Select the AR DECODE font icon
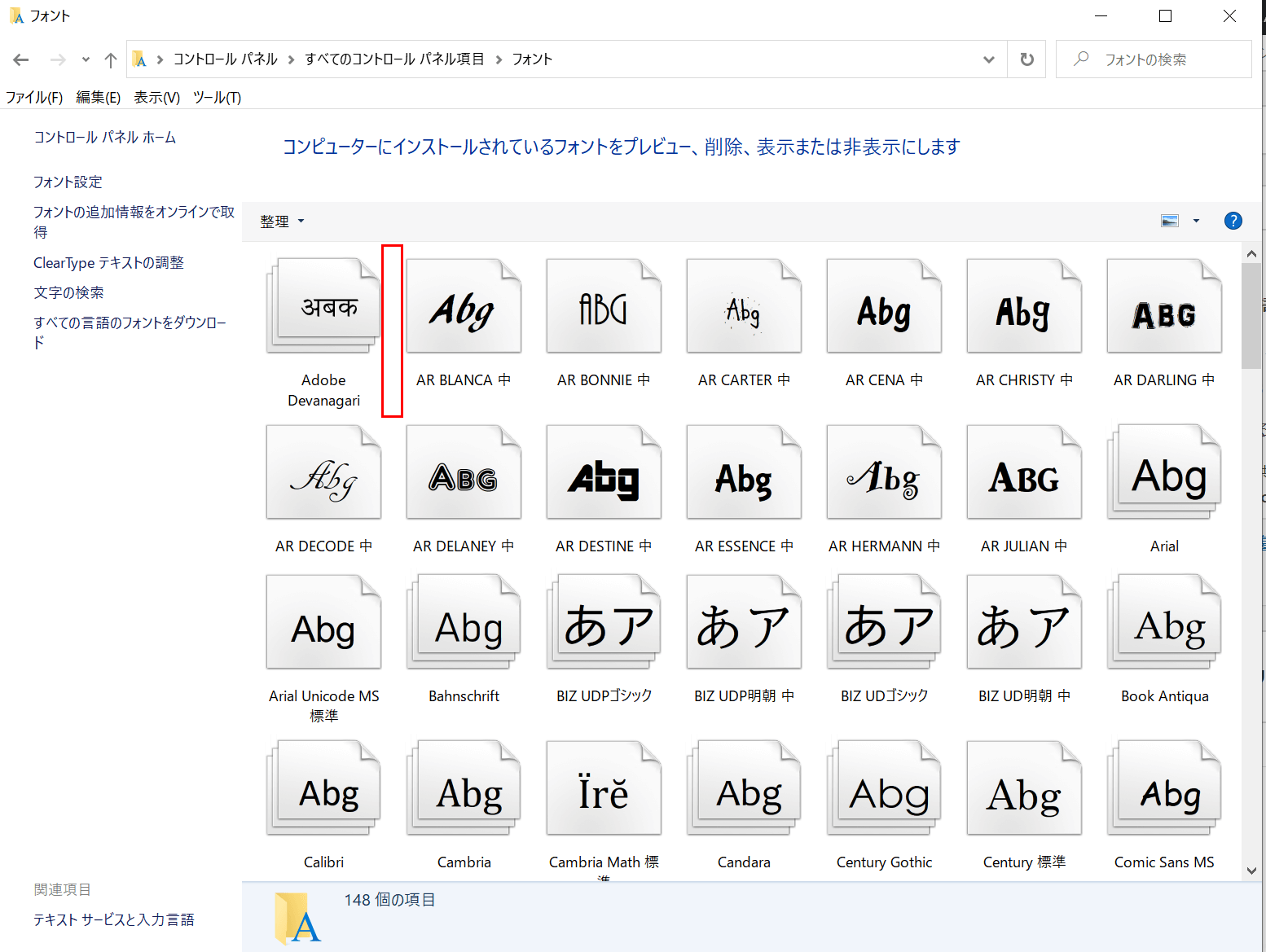 (323, 472)
